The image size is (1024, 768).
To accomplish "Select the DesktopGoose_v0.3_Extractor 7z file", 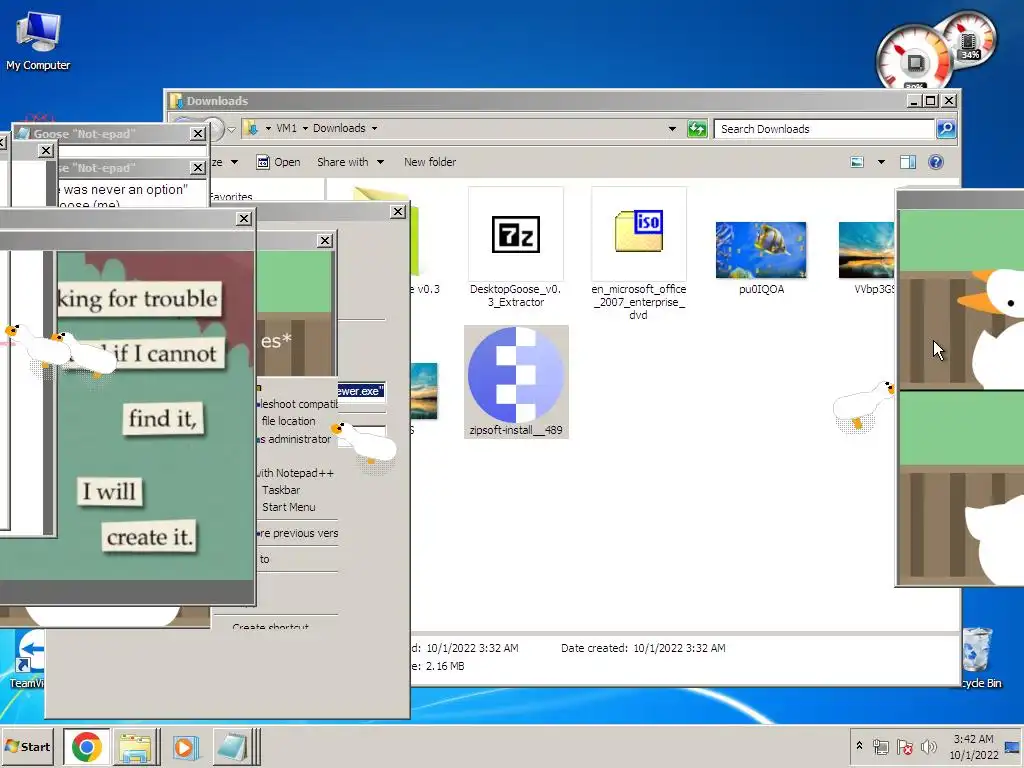I will tap(515, 248).
